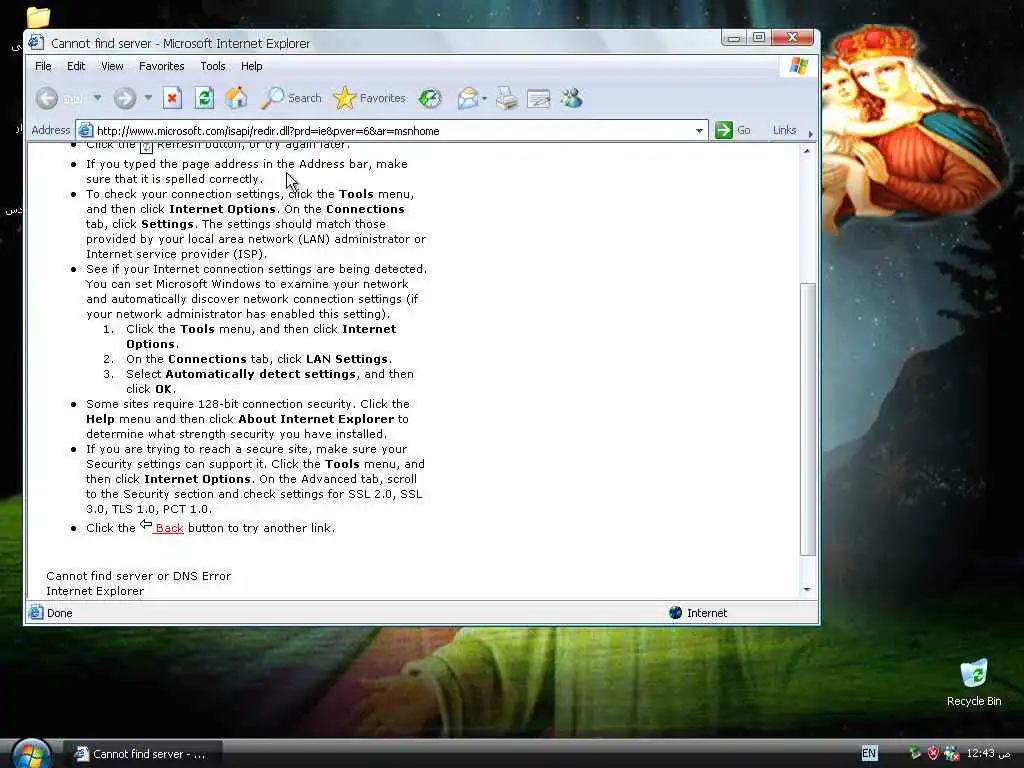Click the bold 'Automatically detect settings' text
The height and width of the screenshot is (768, 1024).
[x=261, y=374]
